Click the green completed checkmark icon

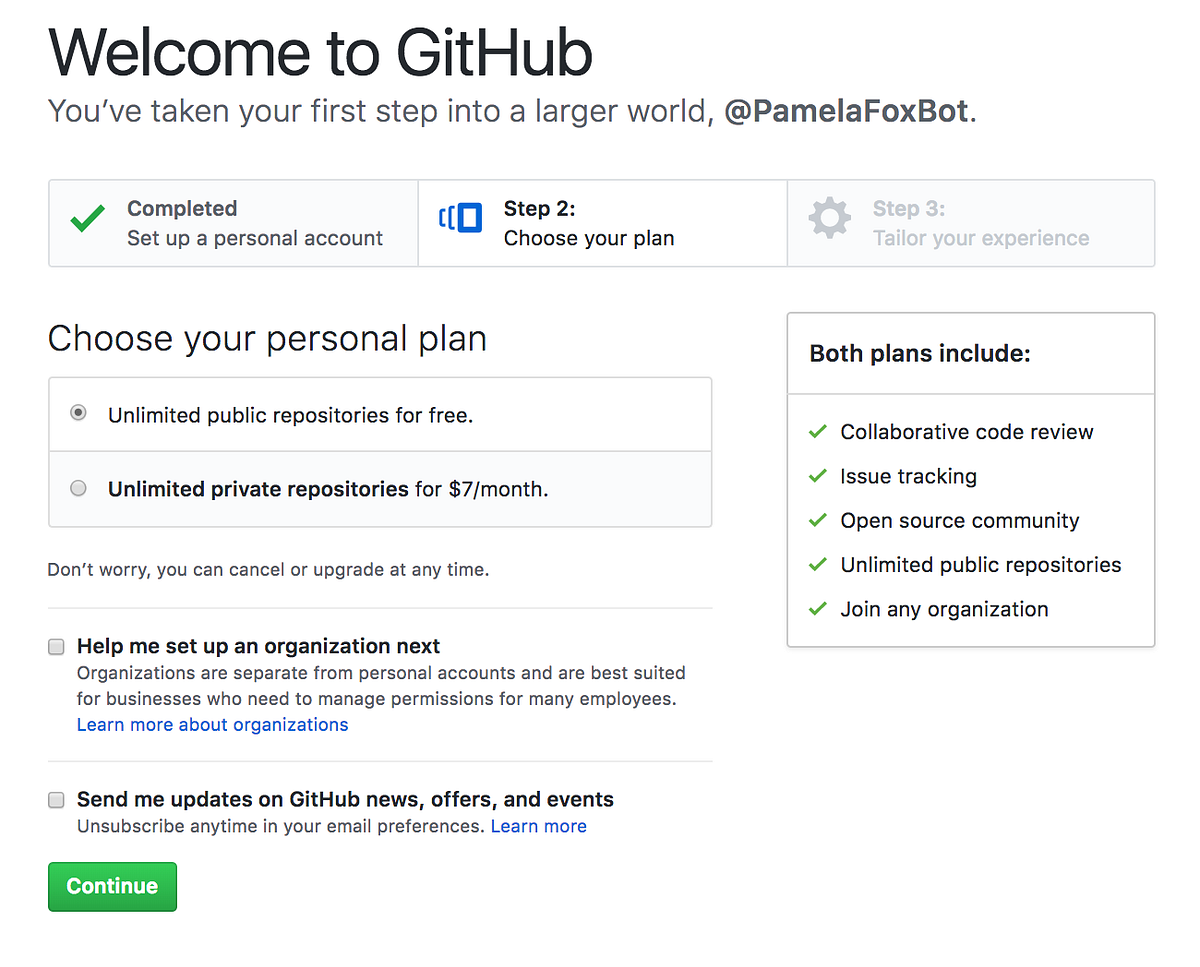(86, 219)
